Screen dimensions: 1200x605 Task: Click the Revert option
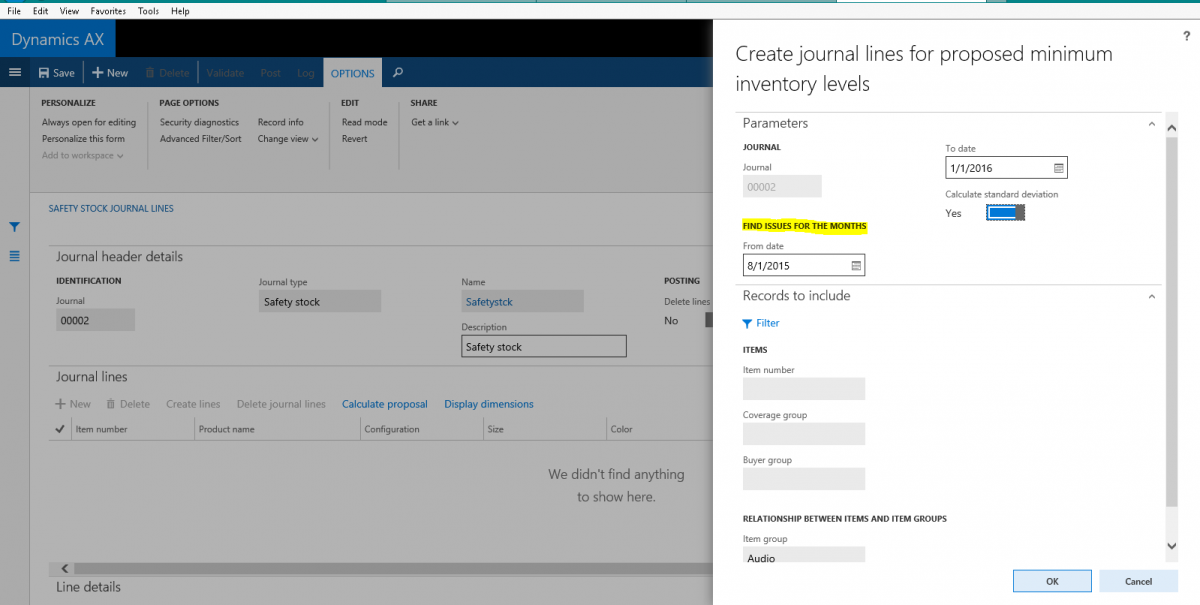(354, 139)
